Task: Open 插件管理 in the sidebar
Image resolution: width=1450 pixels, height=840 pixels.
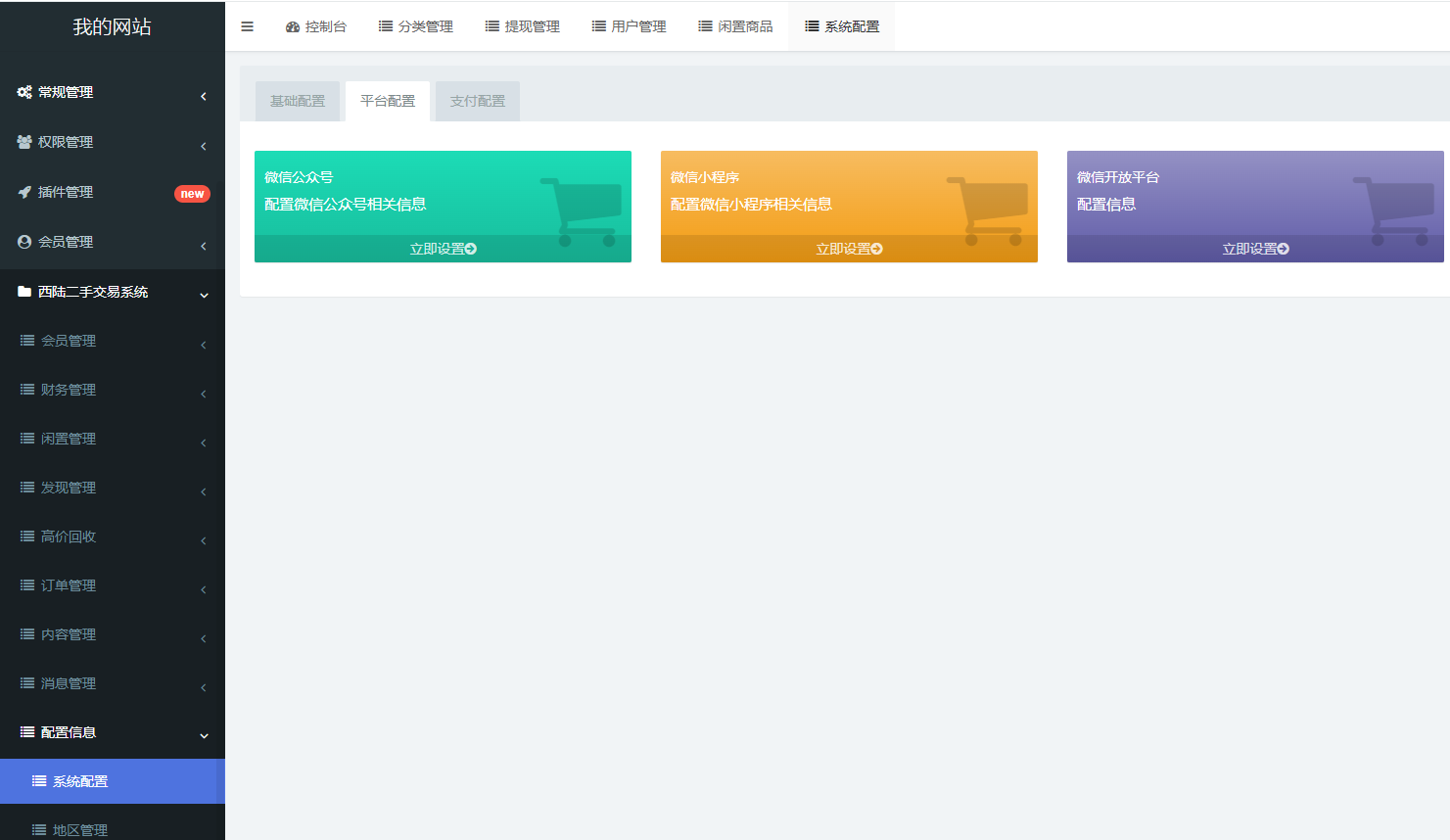Action: pos(113,192)
